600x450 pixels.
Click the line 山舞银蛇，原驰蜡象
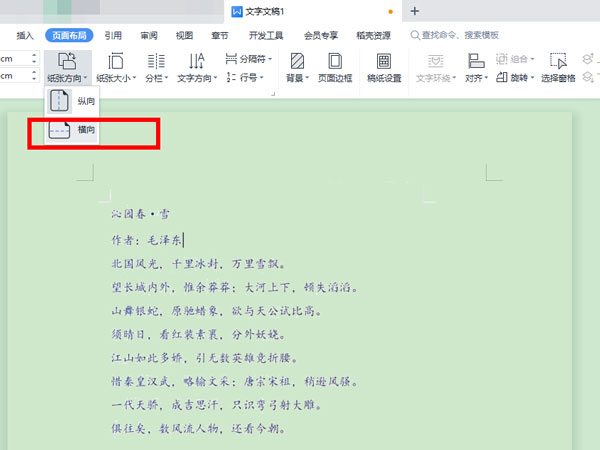pyautogui.click(x=216, y=311)
